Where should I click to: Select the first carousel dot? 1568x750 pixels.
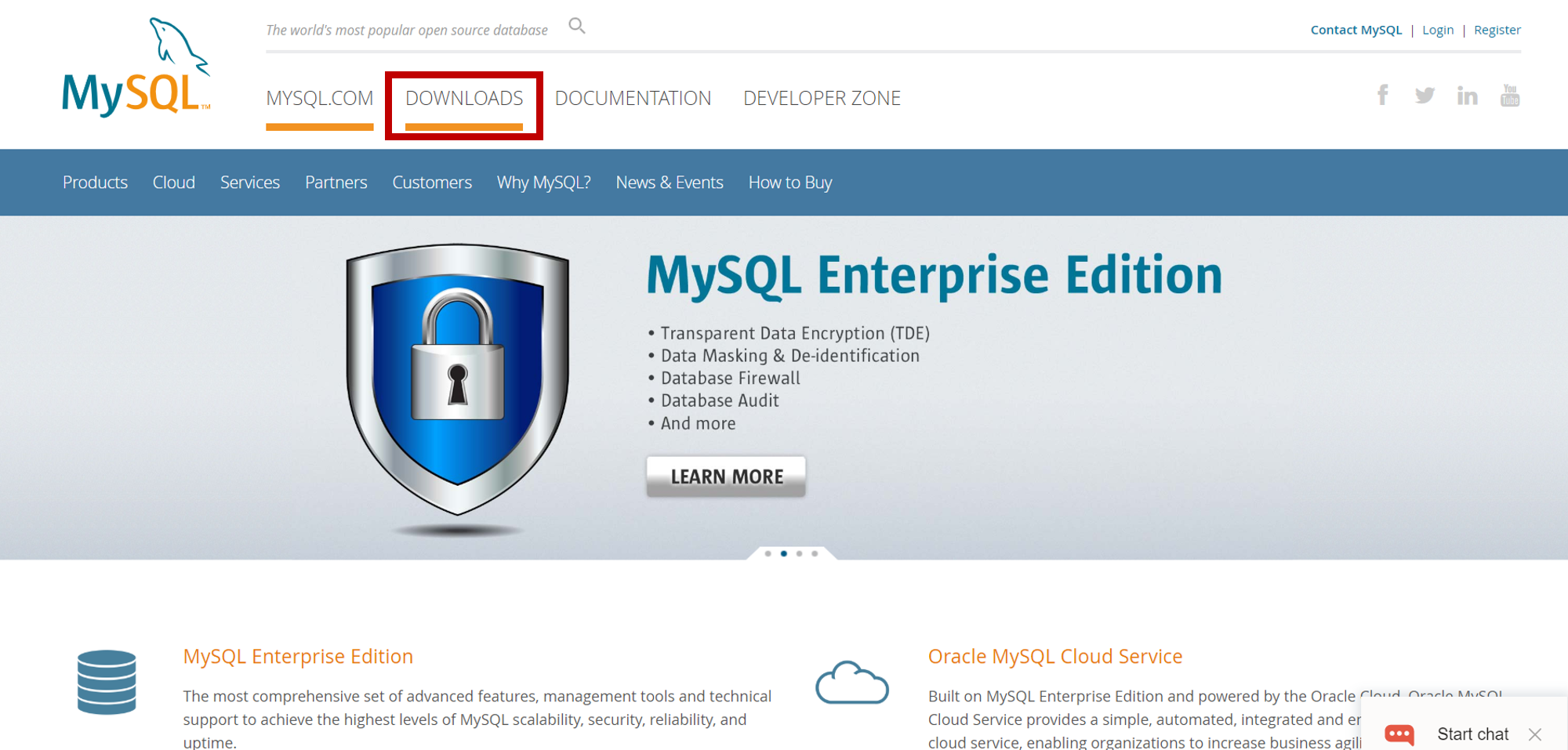[x=768, y=553]
